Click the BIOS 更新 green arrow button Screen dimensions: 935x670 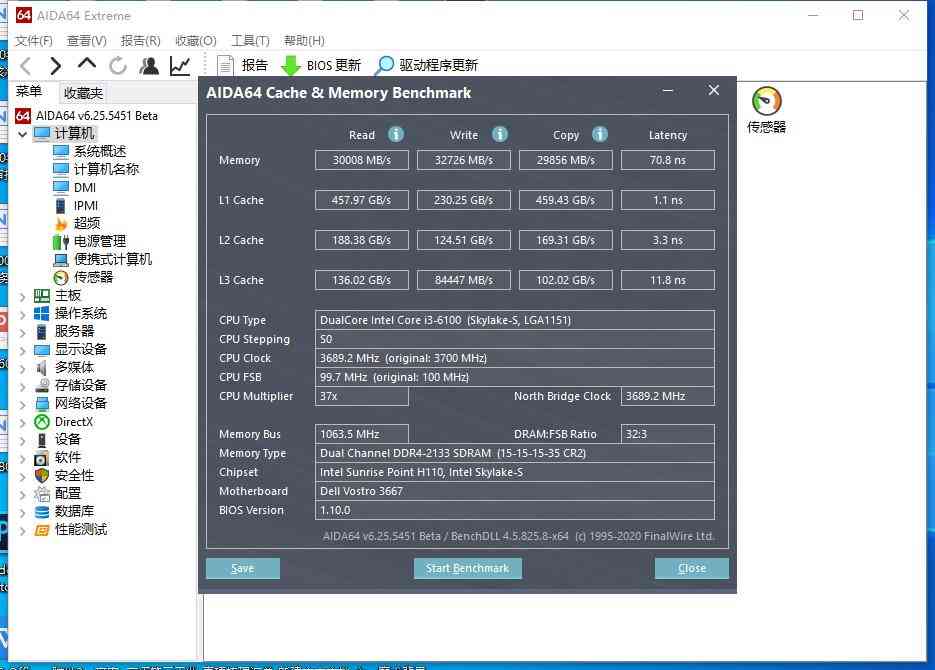[320, 65]
